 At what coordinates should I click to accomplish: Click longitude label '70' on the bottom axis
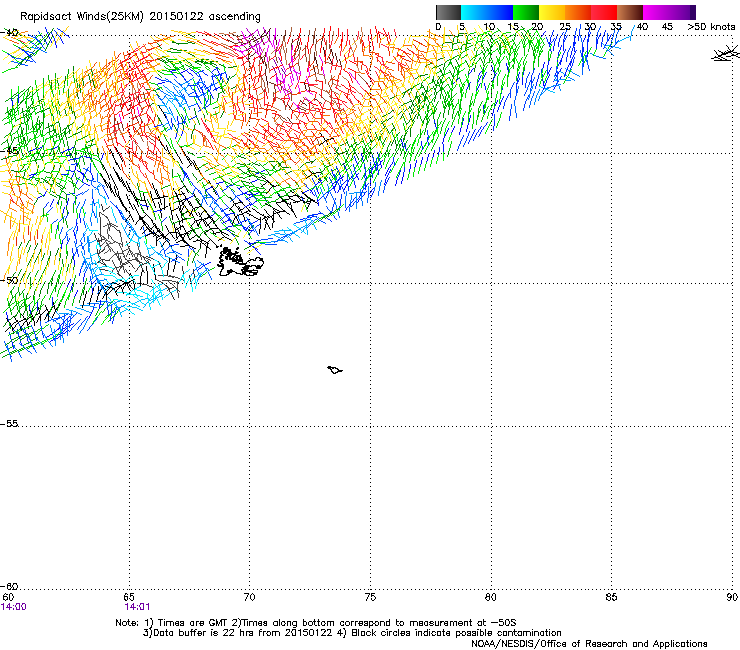250,598
